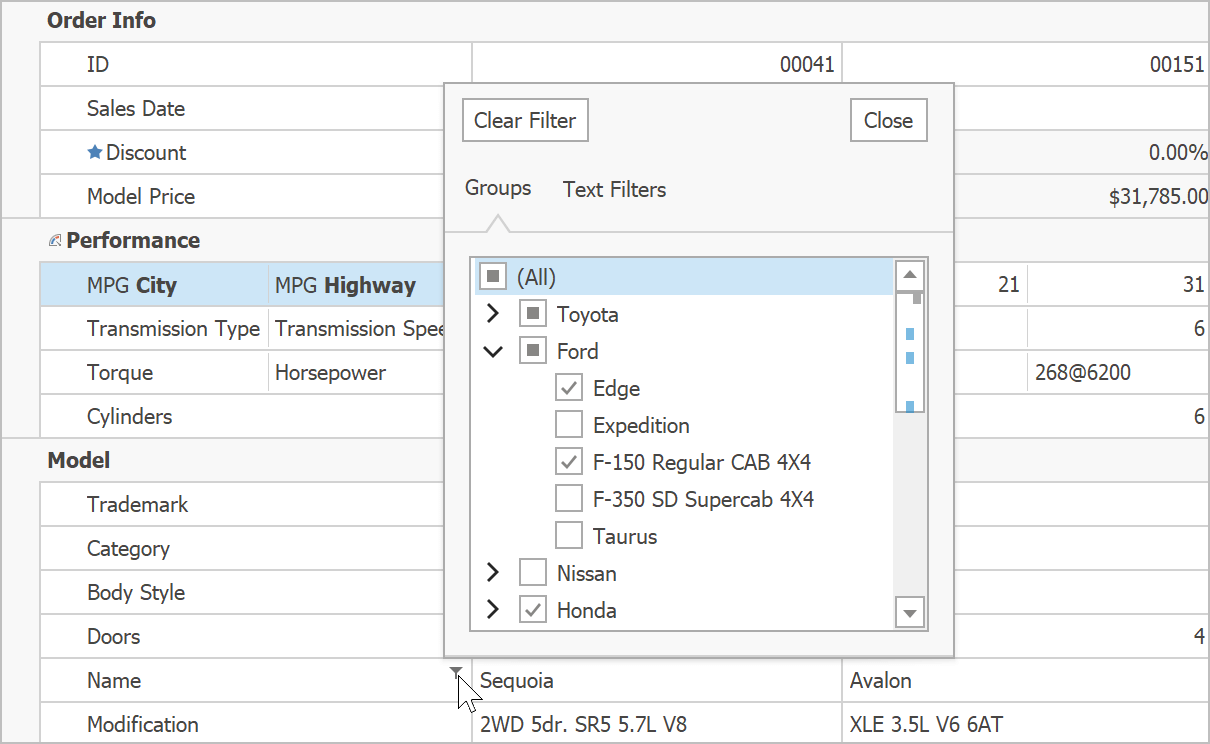Toggle the (All) checkbox
The height and width of the screenshot is (744, 1210).
point(493,277)
